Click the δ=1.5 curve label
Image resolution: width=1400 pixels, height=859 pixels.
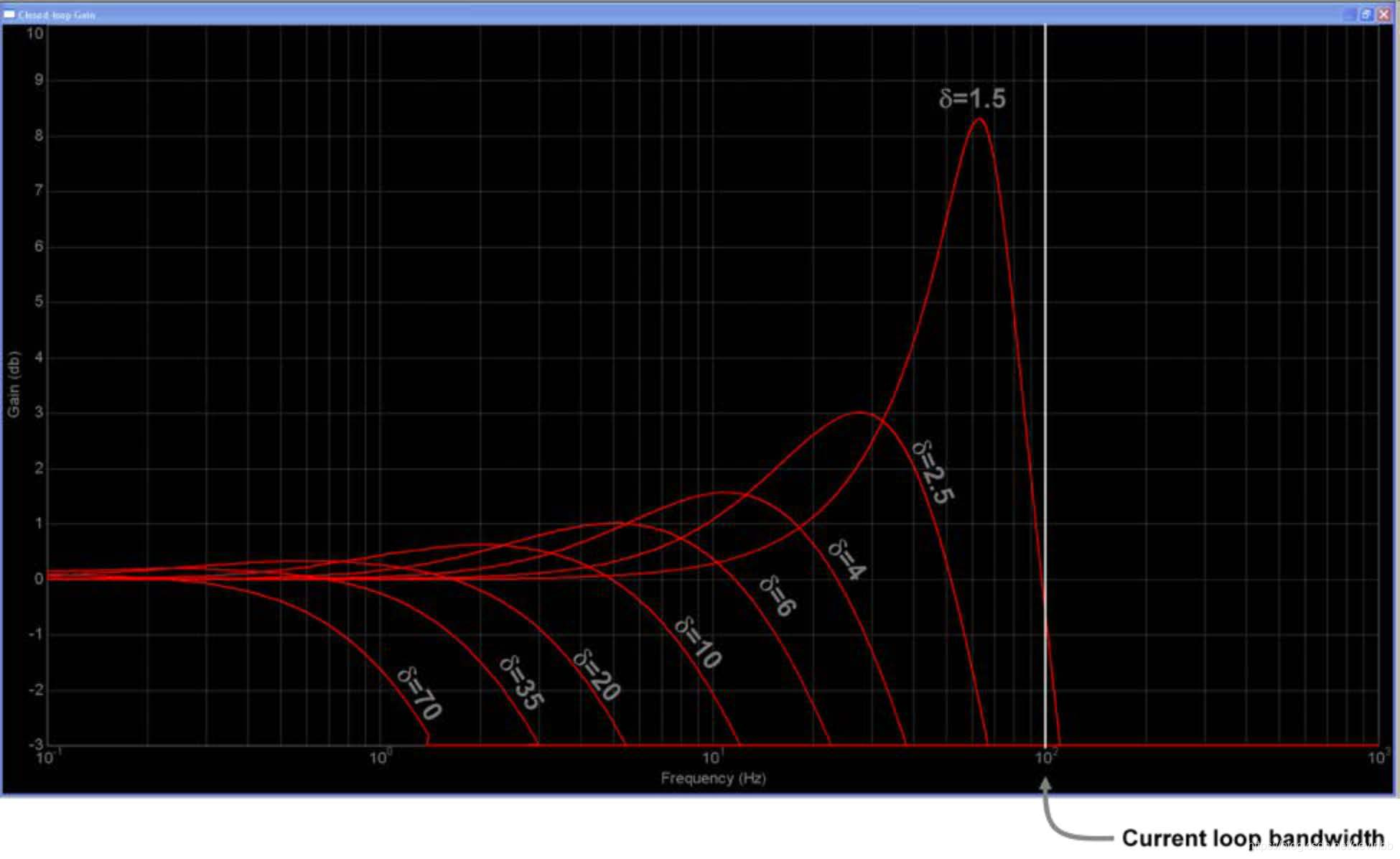[x=972, y=98]
